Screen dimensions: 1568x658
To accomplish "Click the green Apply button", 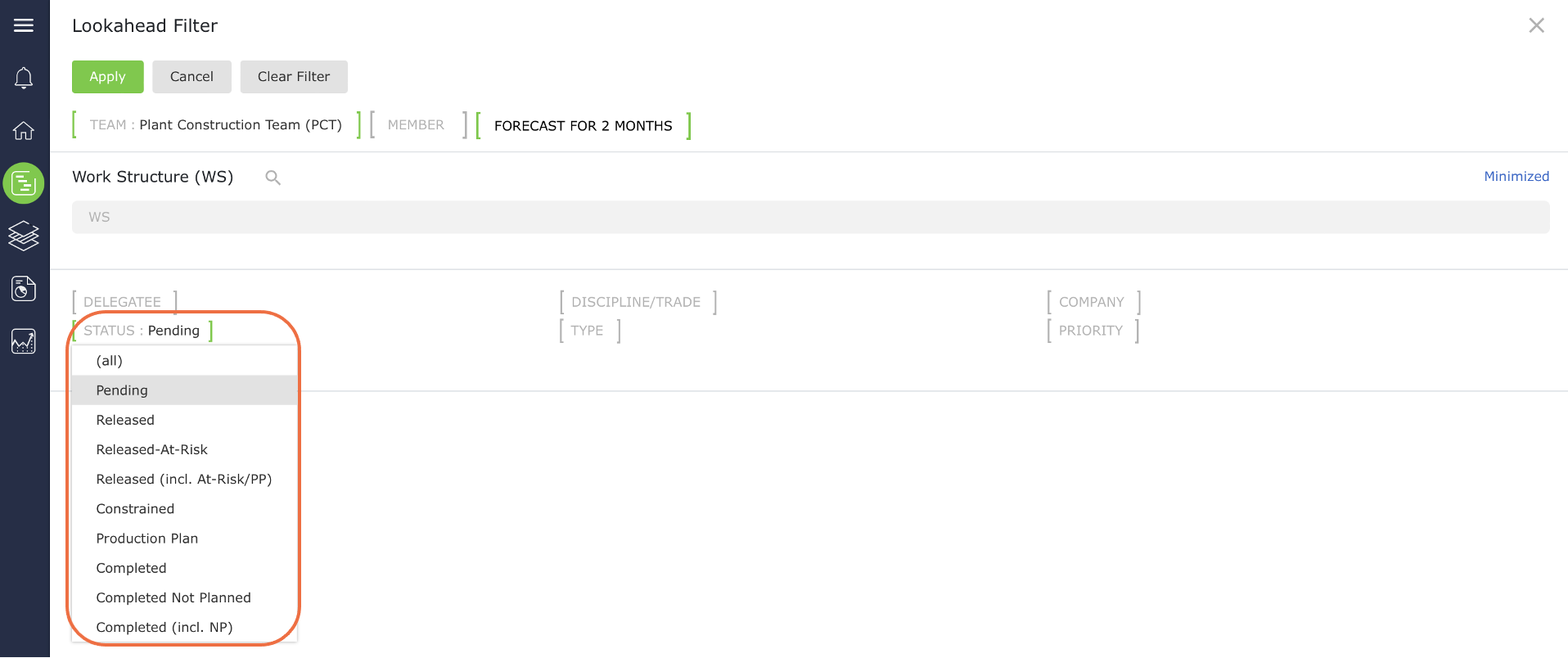I will [107, 77].
